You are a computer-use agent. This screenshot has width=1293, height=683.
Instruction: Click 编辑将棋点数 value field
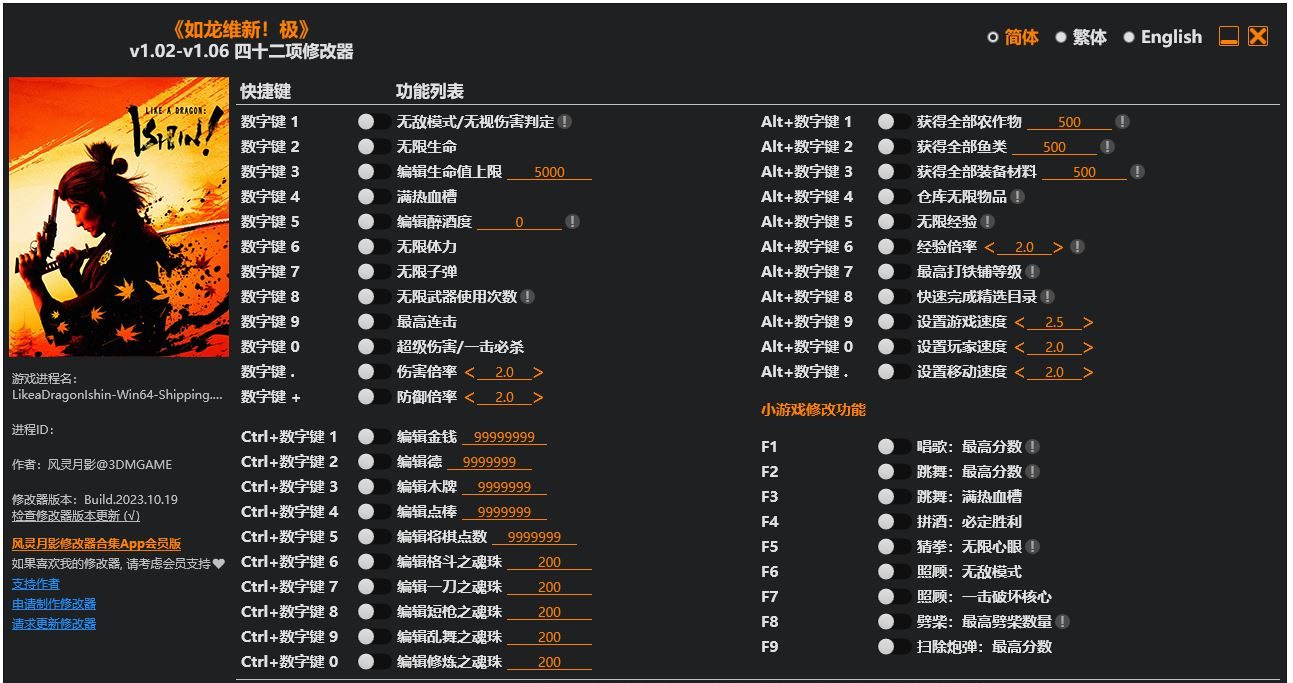click(534, 537)
